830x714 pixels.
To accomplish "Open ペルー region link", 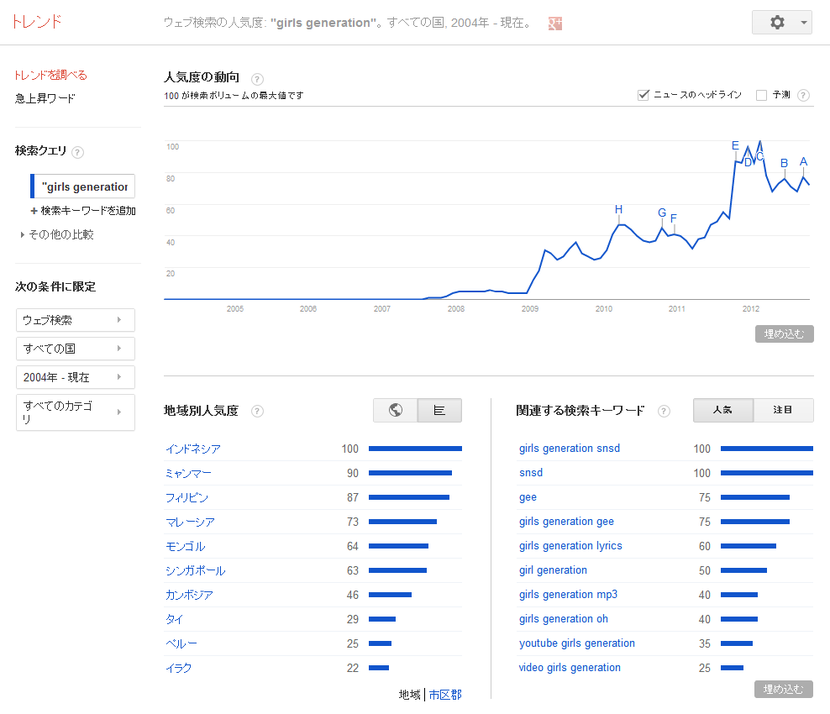I will click(x=181, y=644).
